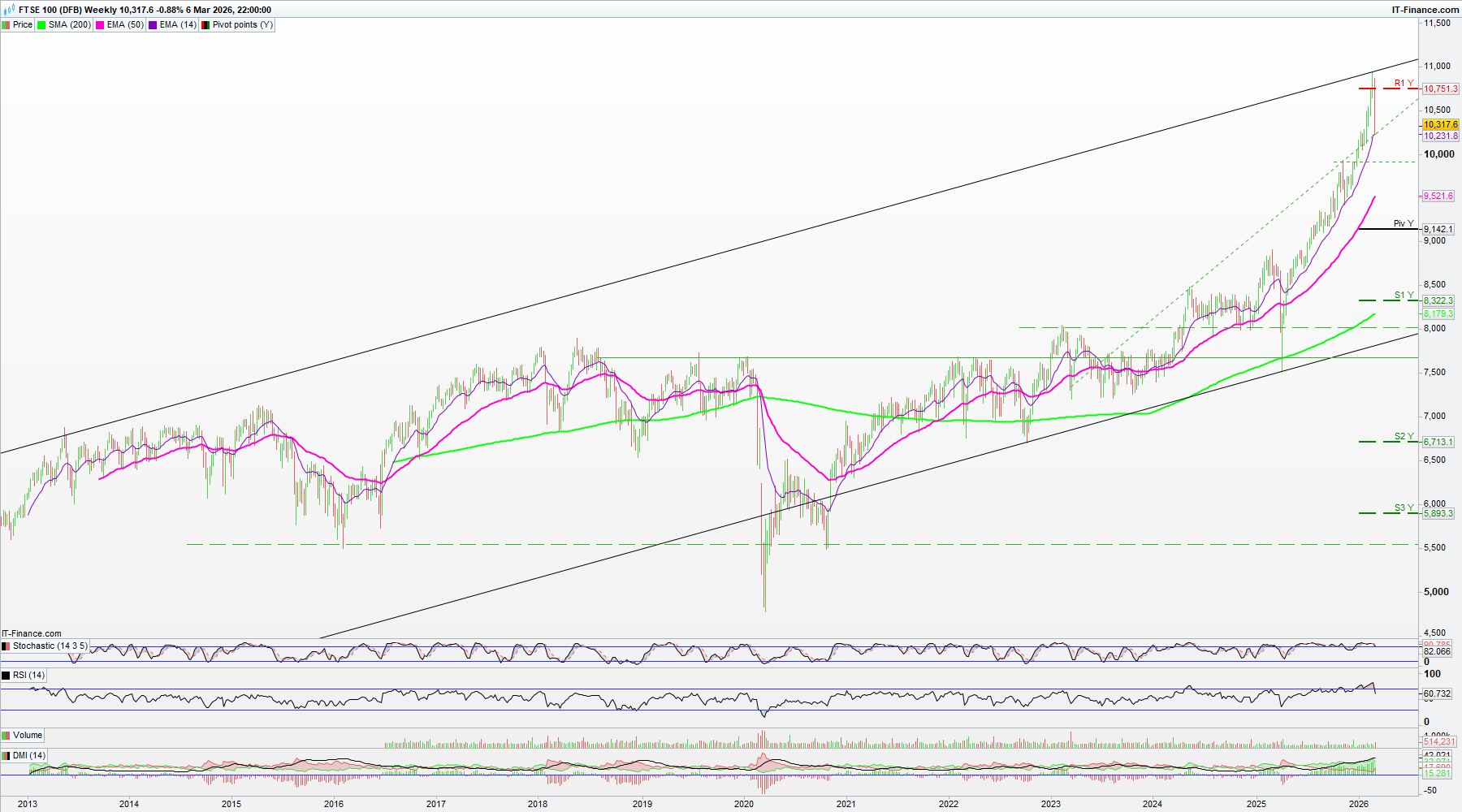This screenshot has width=1462, height=812.
Task: Open the RSI (14) panel label
Action: pyautogui.click(x=28, y=676)
